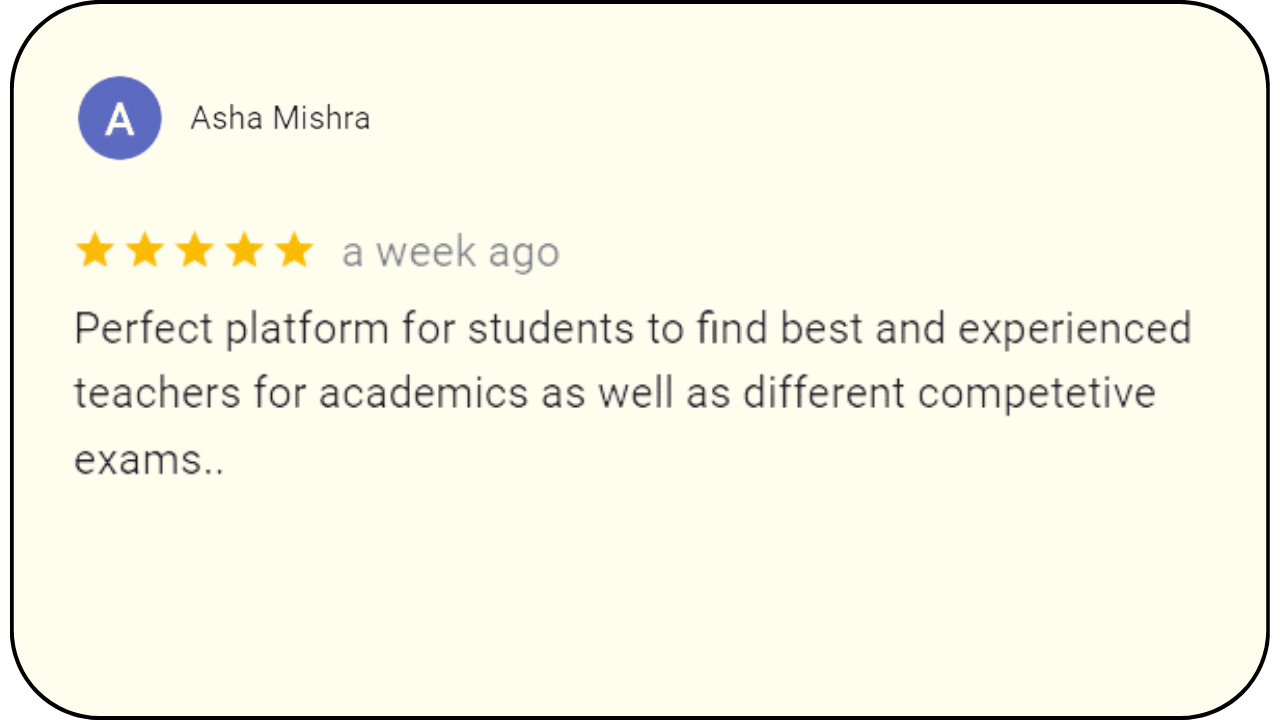This screenshot has width=1280, height=720.
Task: Click the fourth gold rating star
Action: pos(244,251)
